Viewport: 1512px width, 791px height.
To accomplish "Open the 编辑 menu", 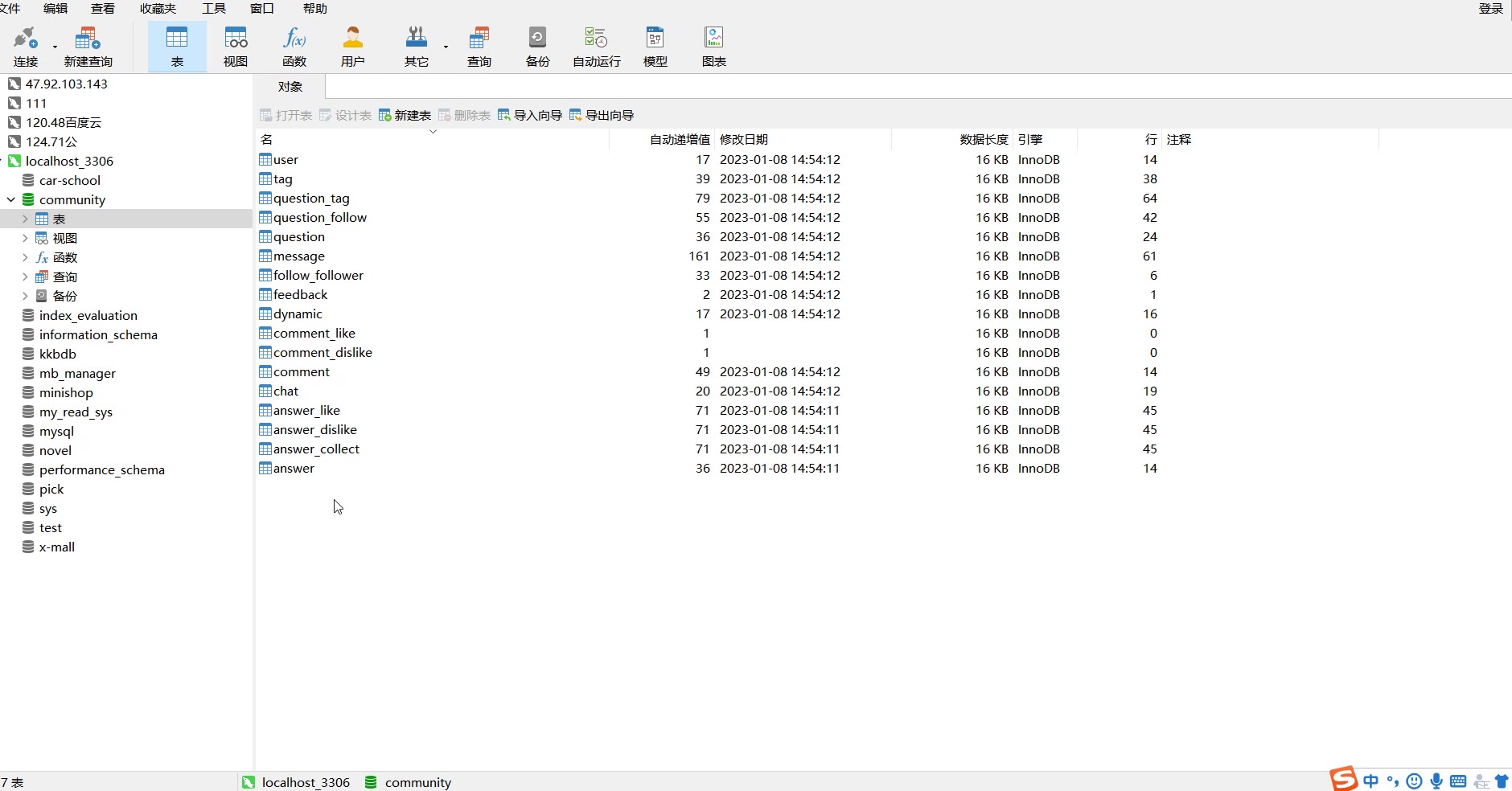I will 55,8.
